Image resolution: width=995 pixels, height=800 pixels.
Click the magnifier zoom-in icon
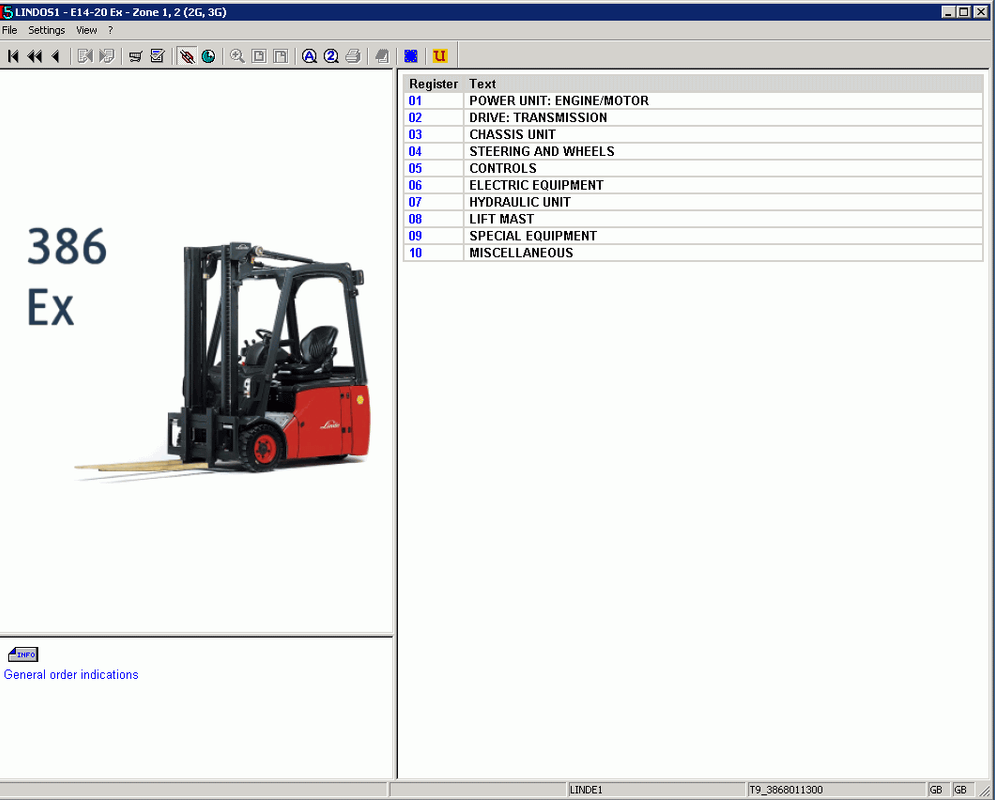(x=237, y=56)
